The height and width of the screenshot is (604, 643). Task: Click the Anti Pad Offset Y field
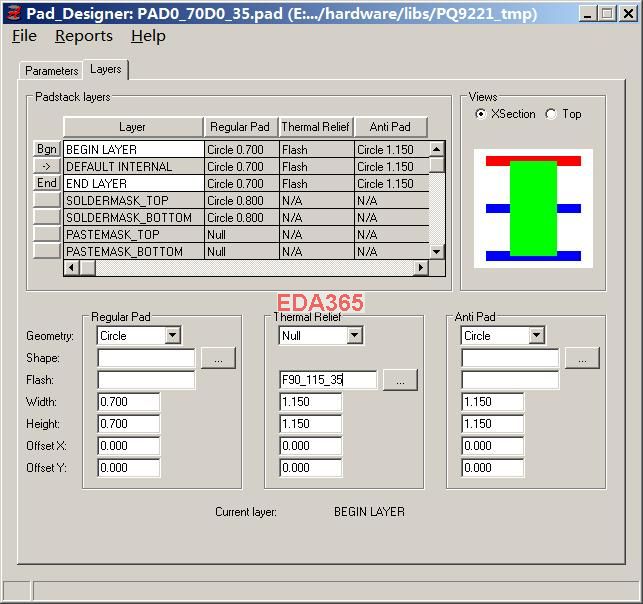[x=493, y=468]
